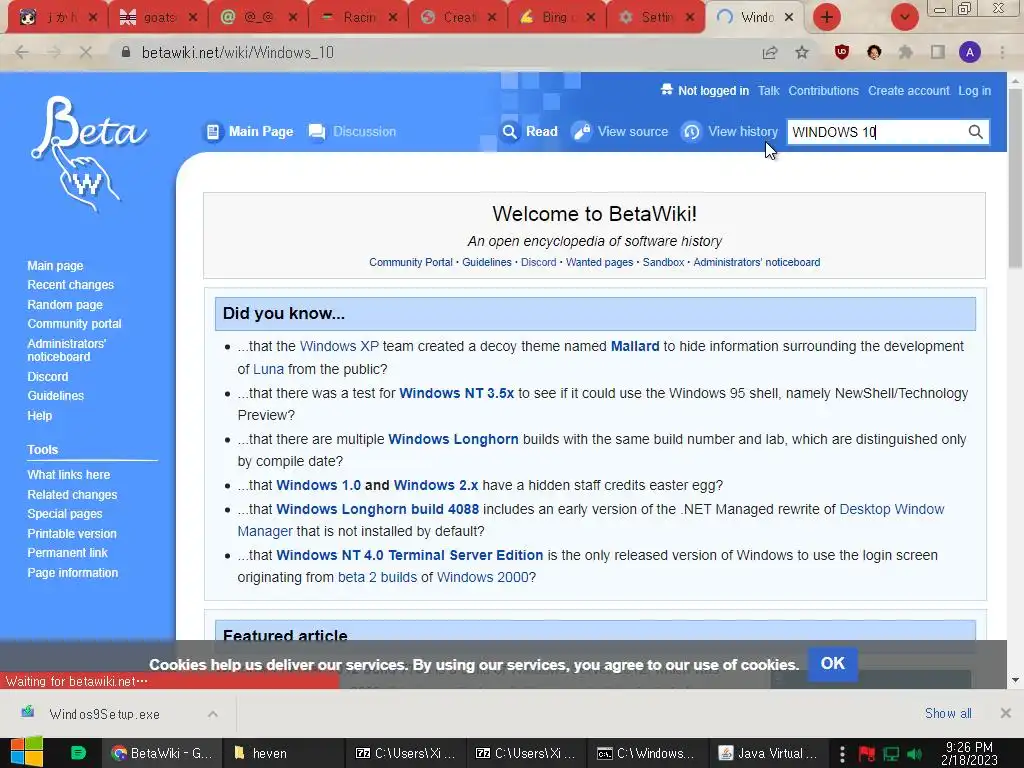1024x768 pixels.
Task: Click the Talk link
Action: pyautogui.click(x=769, y=91)
